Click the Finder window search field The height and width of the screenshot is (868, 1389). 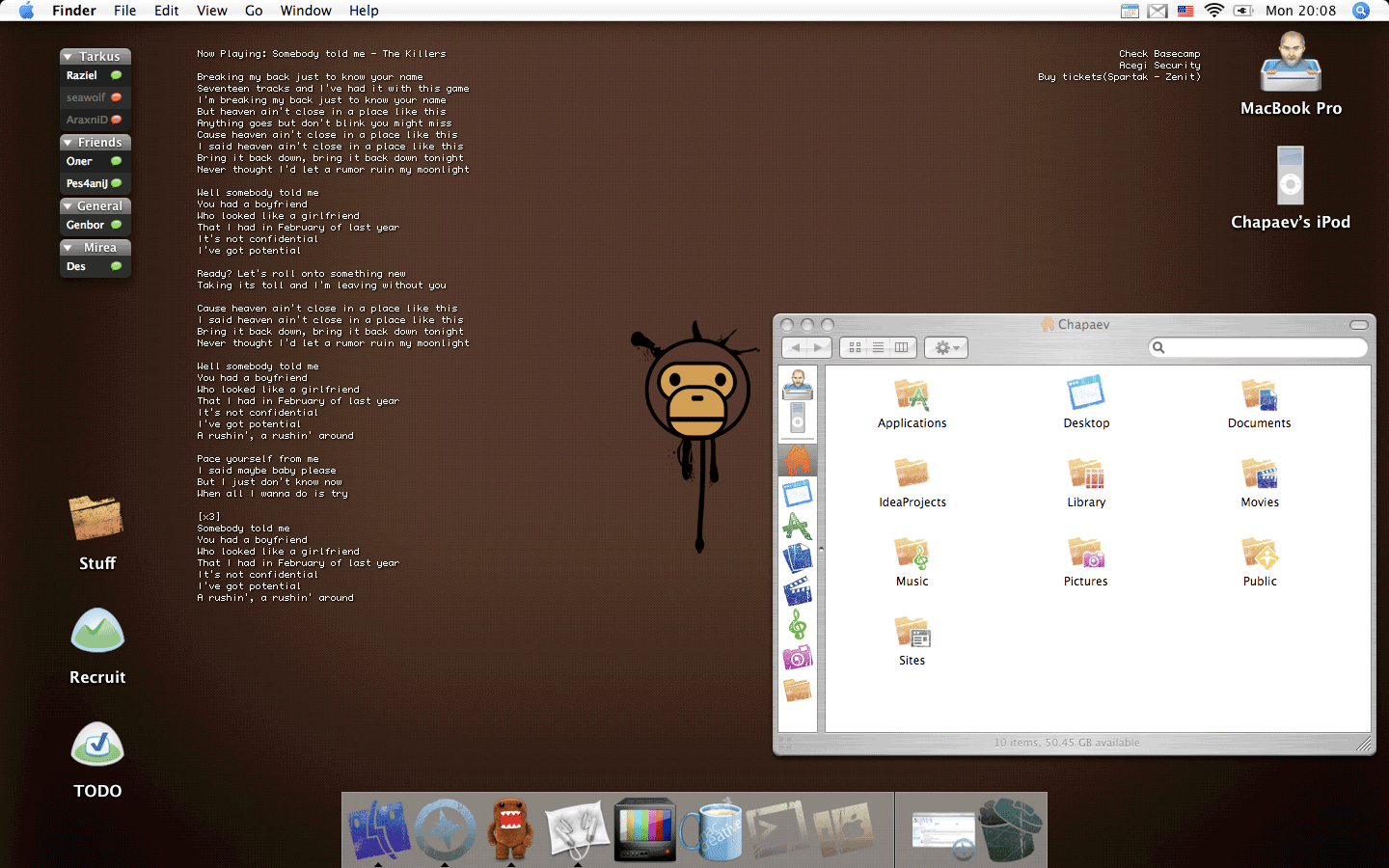1258,347
